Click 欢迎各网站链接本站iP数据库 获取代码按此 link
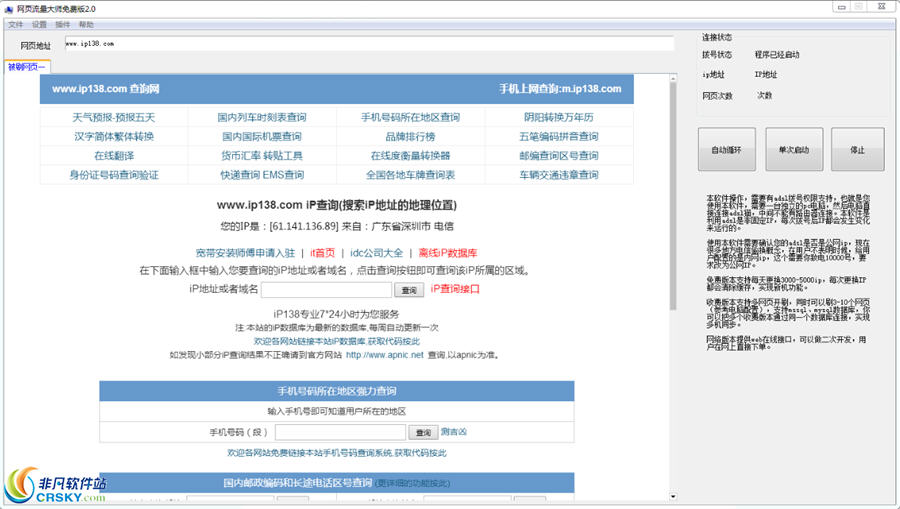900x509 pixels. (x=337, y=341)
